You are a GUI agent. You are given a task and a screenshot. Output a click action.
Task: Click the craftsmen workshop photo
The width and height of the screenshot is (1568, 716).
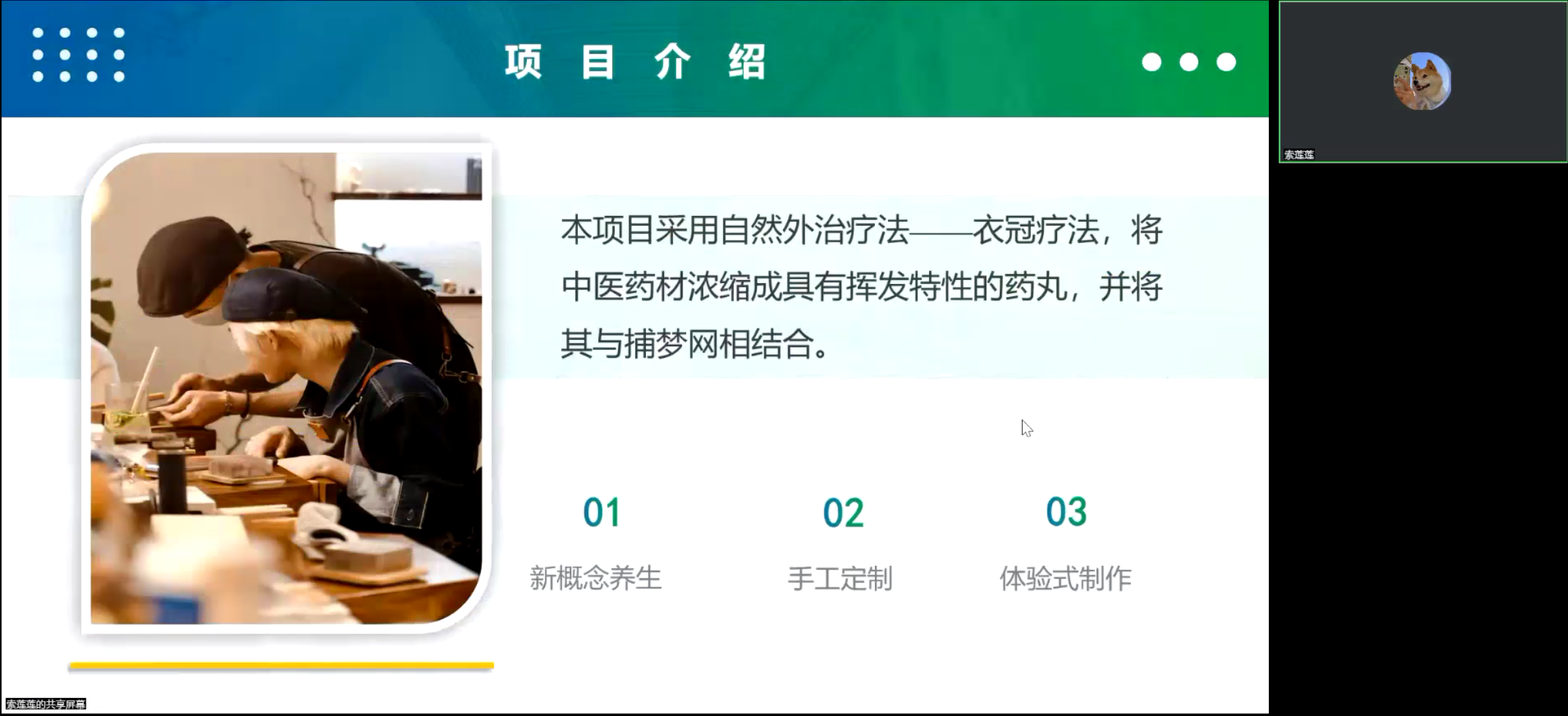287,388
